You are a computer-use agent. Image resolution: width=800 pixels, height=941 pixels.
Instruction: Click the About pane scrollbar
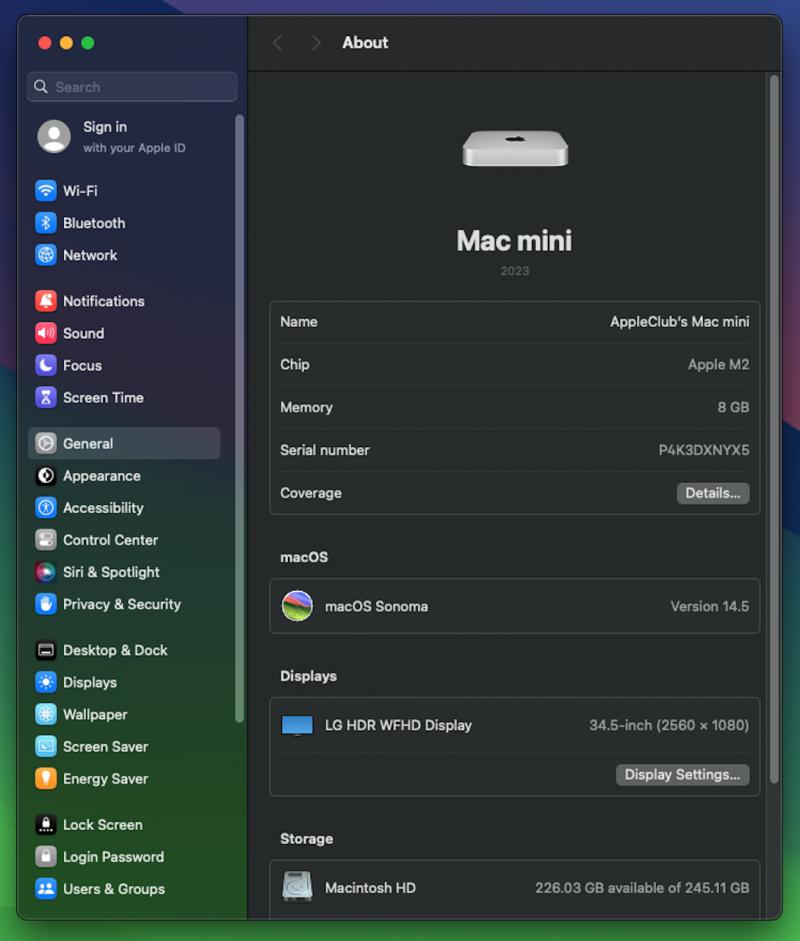(774, 429)
